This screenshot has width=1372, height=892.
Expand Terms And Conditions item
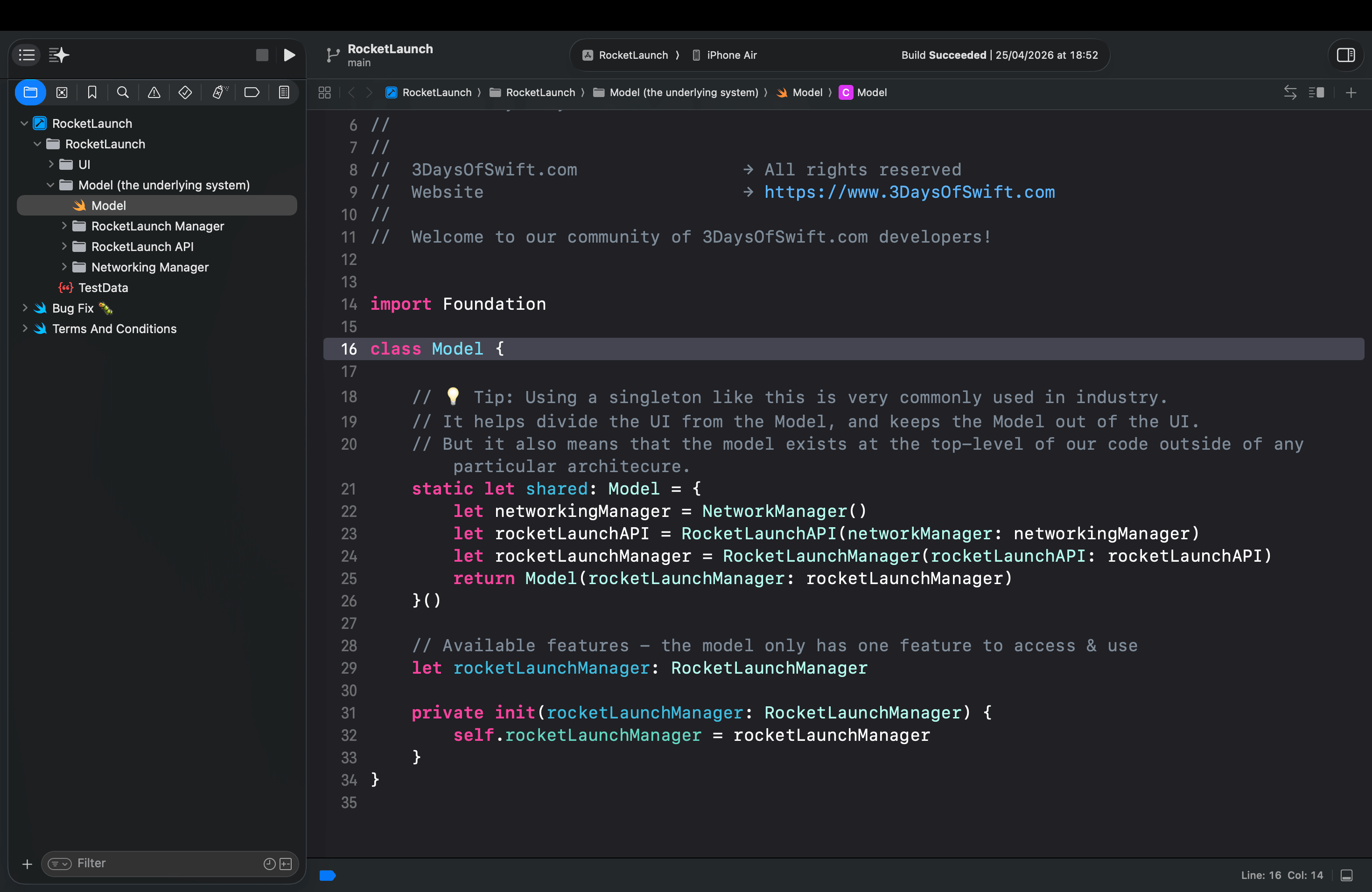coord(24,328)
